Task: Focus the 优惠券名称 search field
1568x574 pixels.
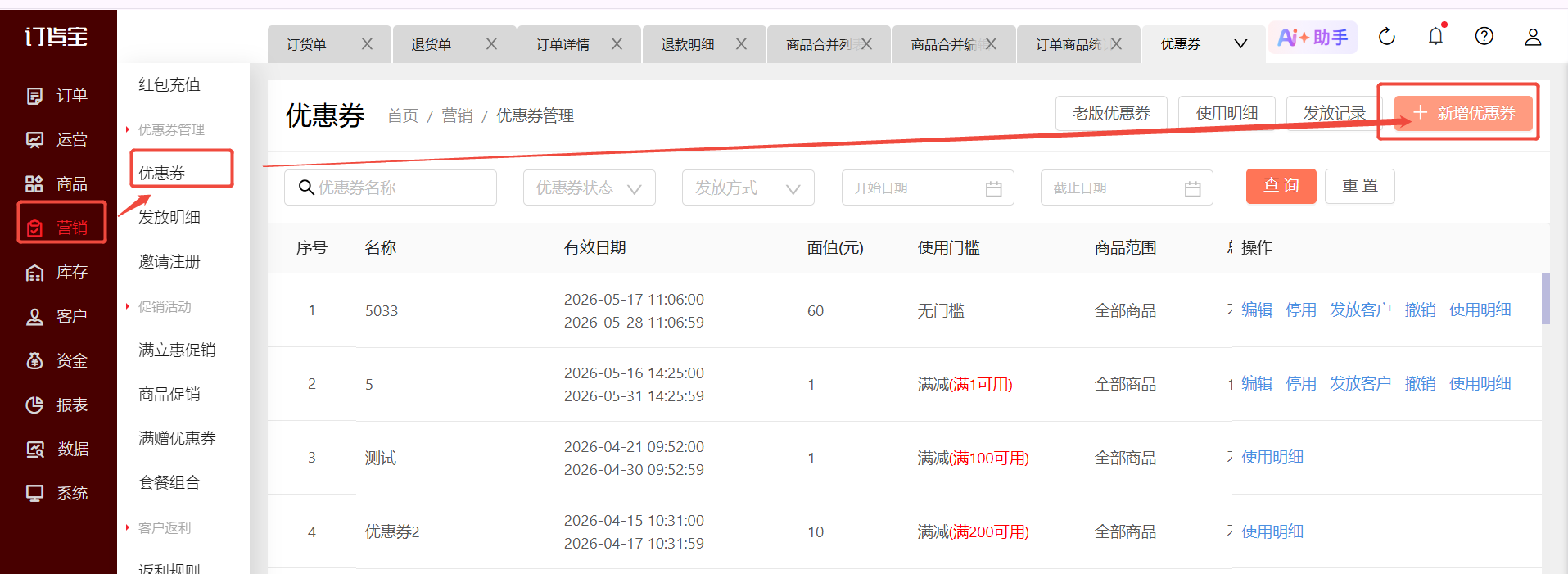Action: click(391, 188)
